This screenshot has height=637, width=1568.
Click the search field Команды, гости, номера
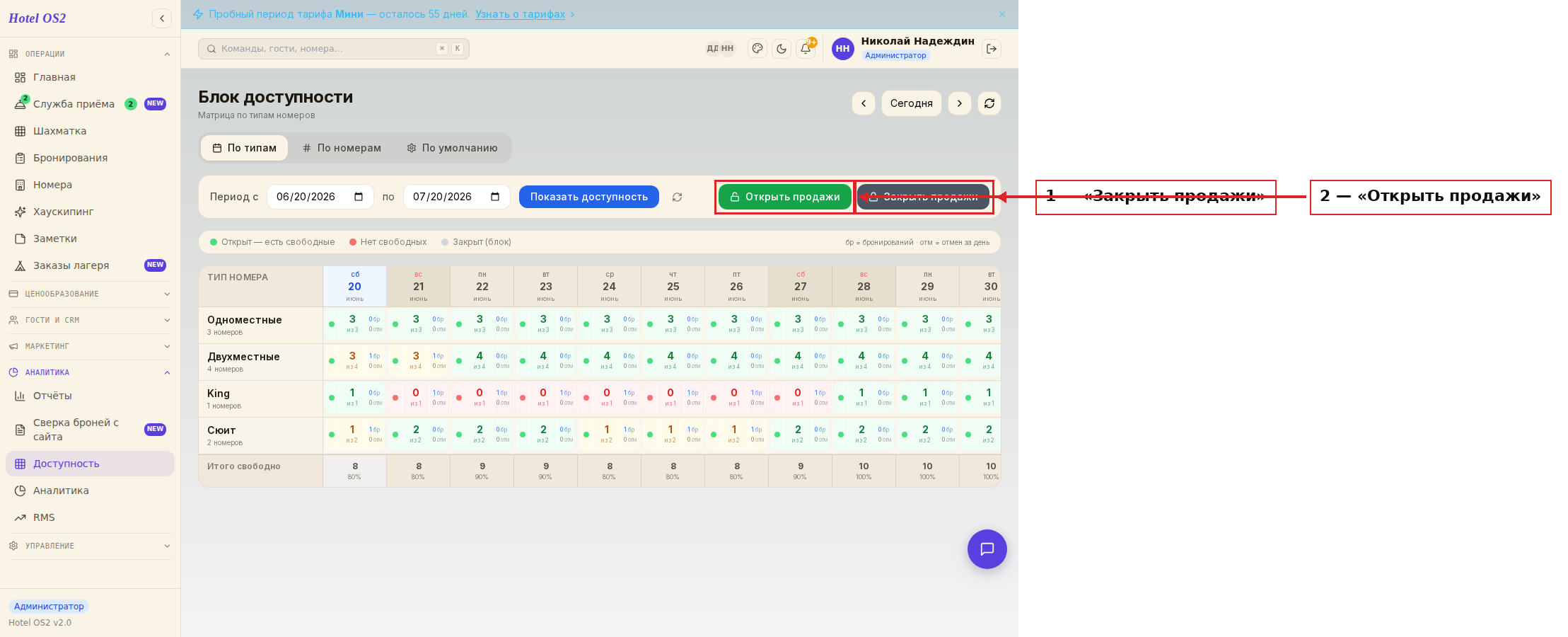point(334,49)
